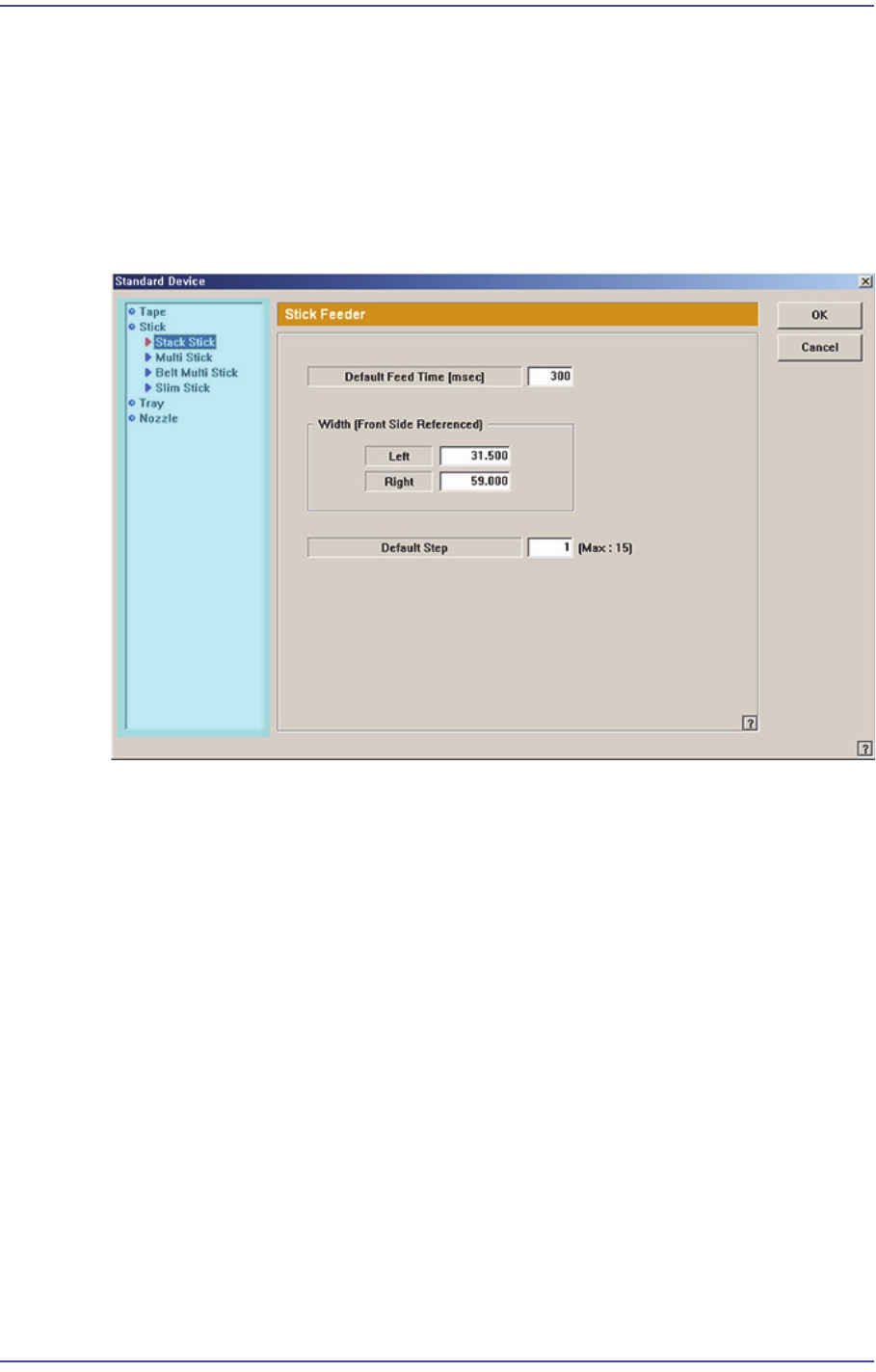Screen dimensions: 876x1372
Task: Open help icon at dialog bottom corner
Action: click(865, 749)
